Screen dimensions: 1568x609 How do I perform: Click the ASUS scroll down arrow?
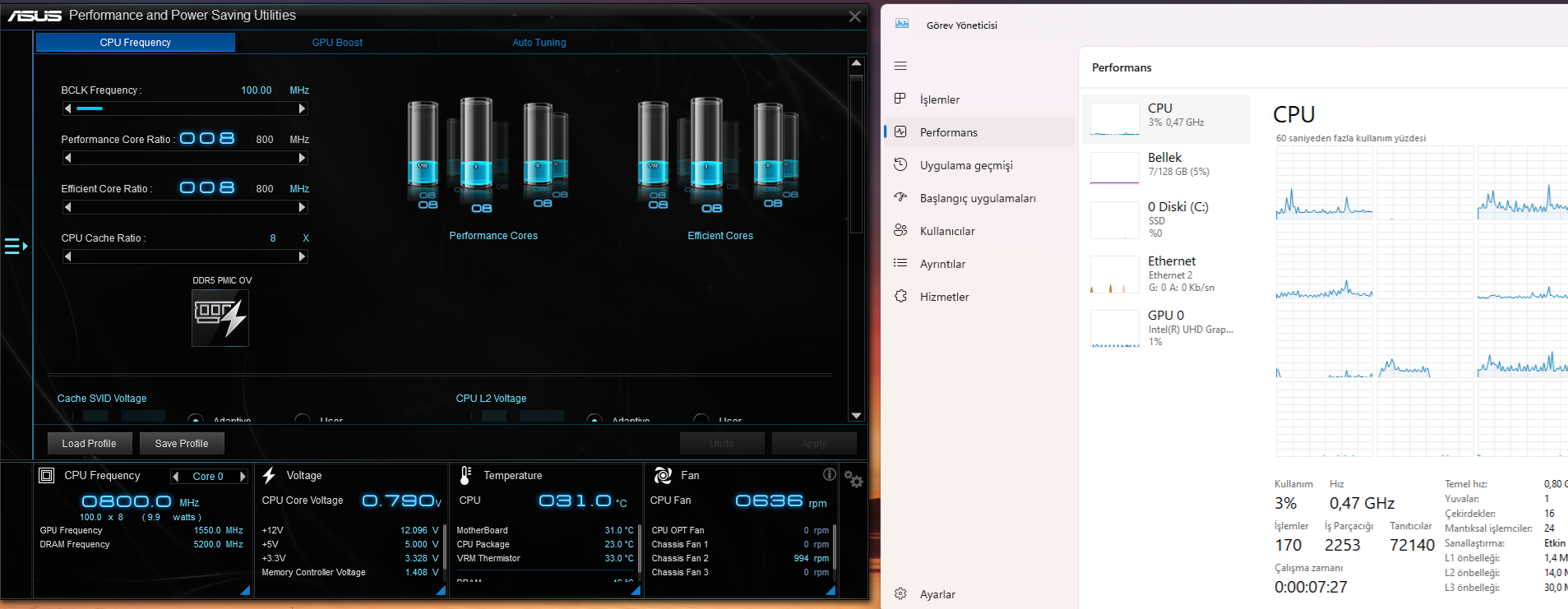[856, 416]
